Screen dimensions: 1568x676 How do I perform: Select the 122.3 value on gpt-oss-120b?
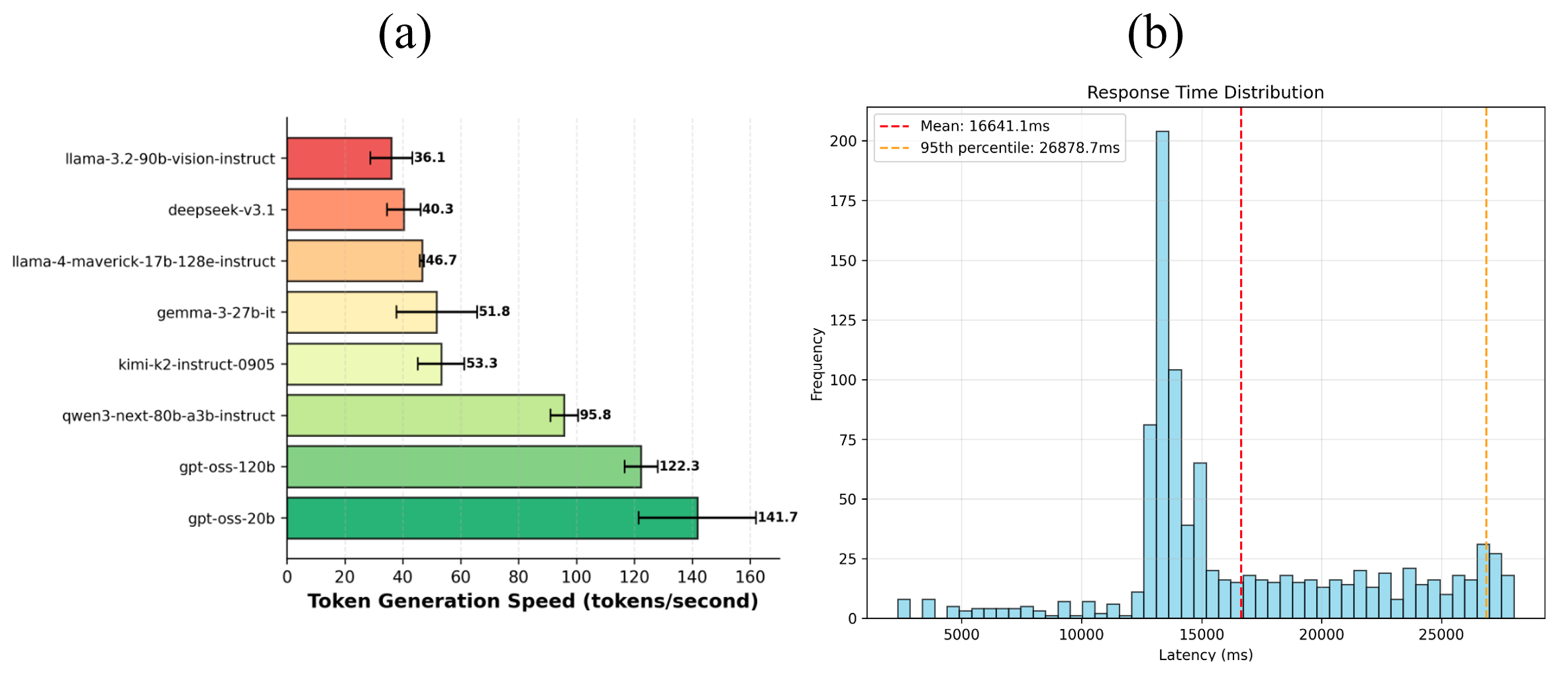(680, 466)
